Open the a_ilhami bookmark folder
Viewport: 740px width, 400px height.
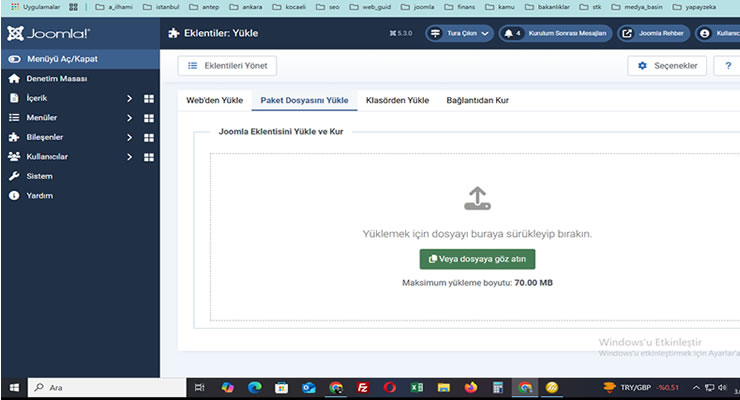click(x=114, y=7)
